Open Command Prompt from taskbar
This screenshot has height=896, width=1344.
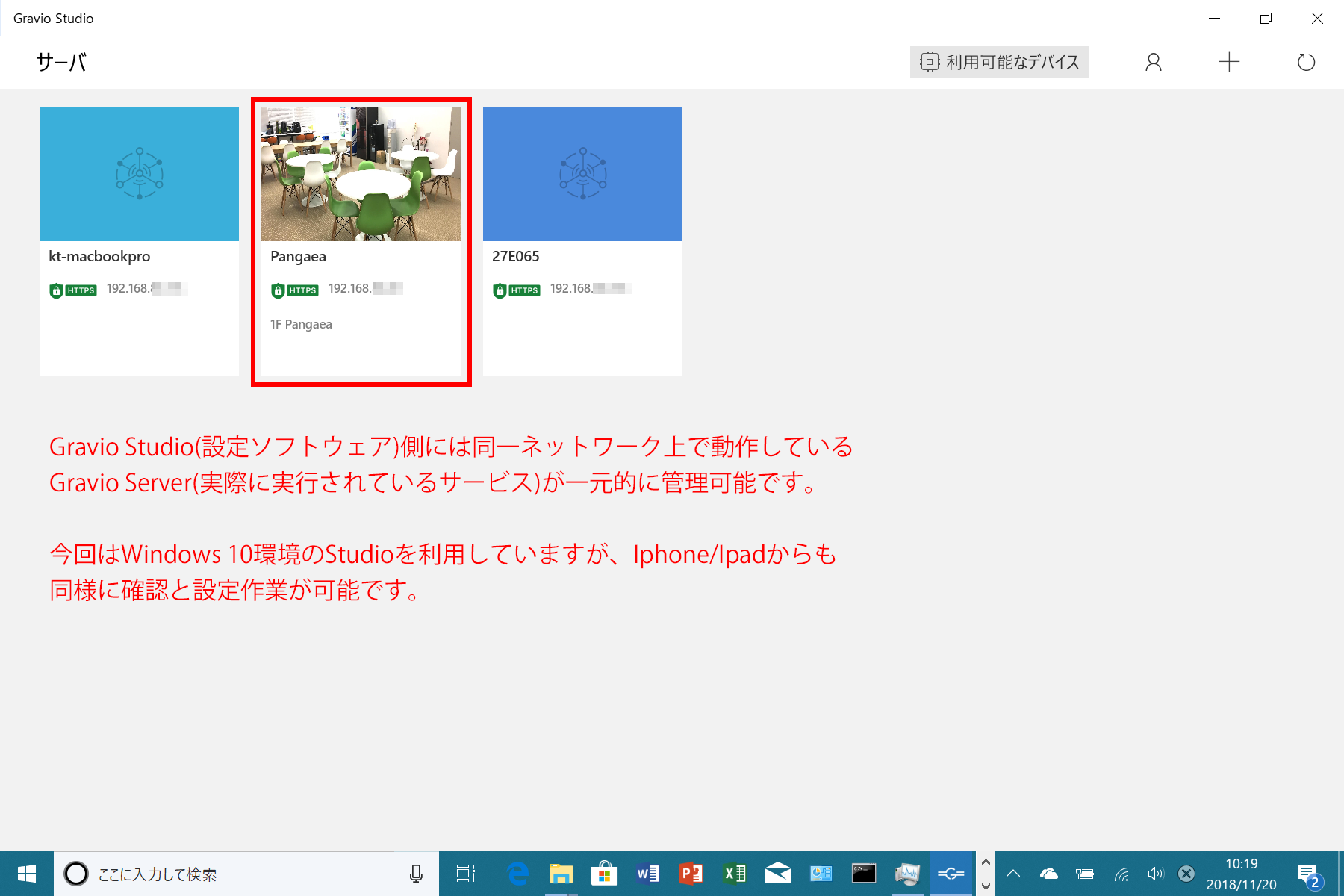click(864, 874)
